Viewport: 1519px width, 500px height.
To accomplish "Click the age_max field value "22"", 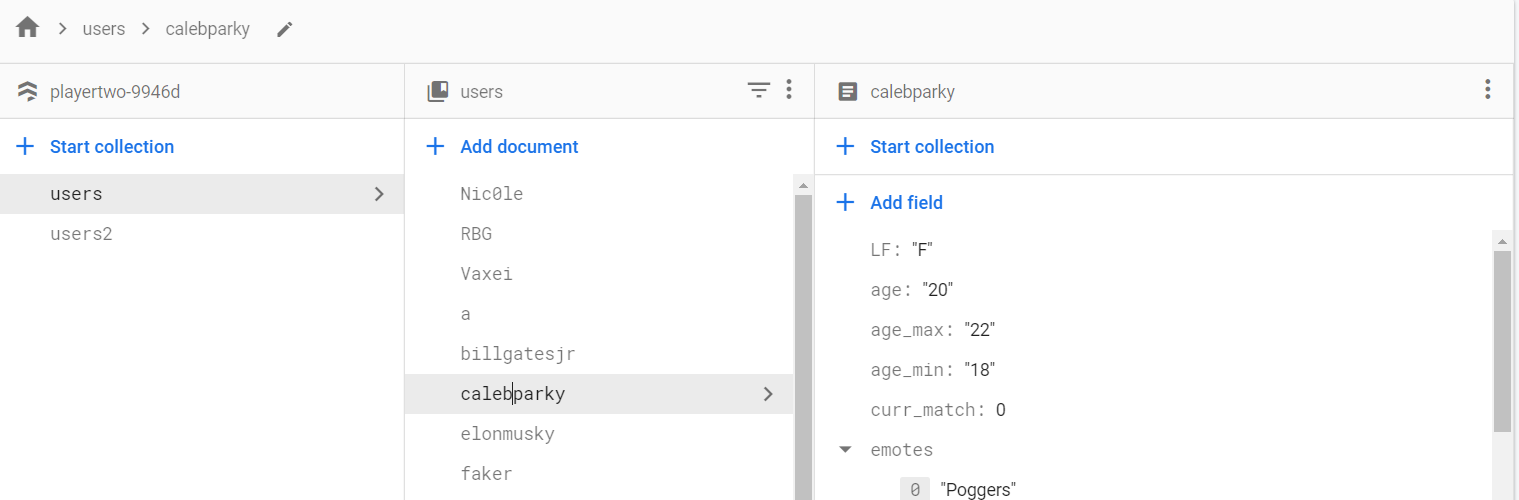I will (x=980, y=330).
